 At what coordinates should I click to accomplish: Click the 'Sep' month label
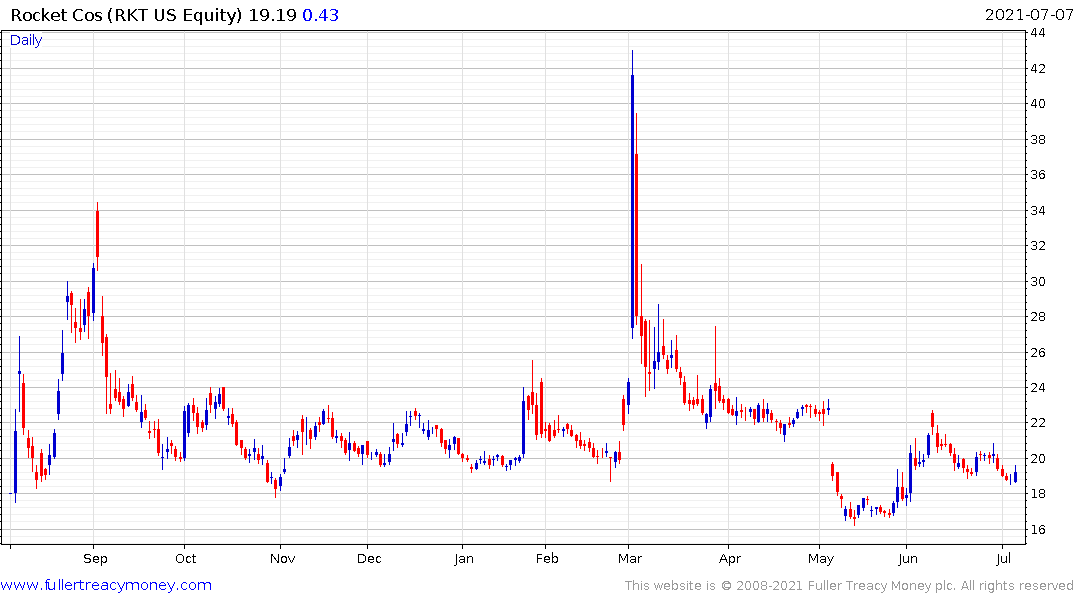[95, 558]
